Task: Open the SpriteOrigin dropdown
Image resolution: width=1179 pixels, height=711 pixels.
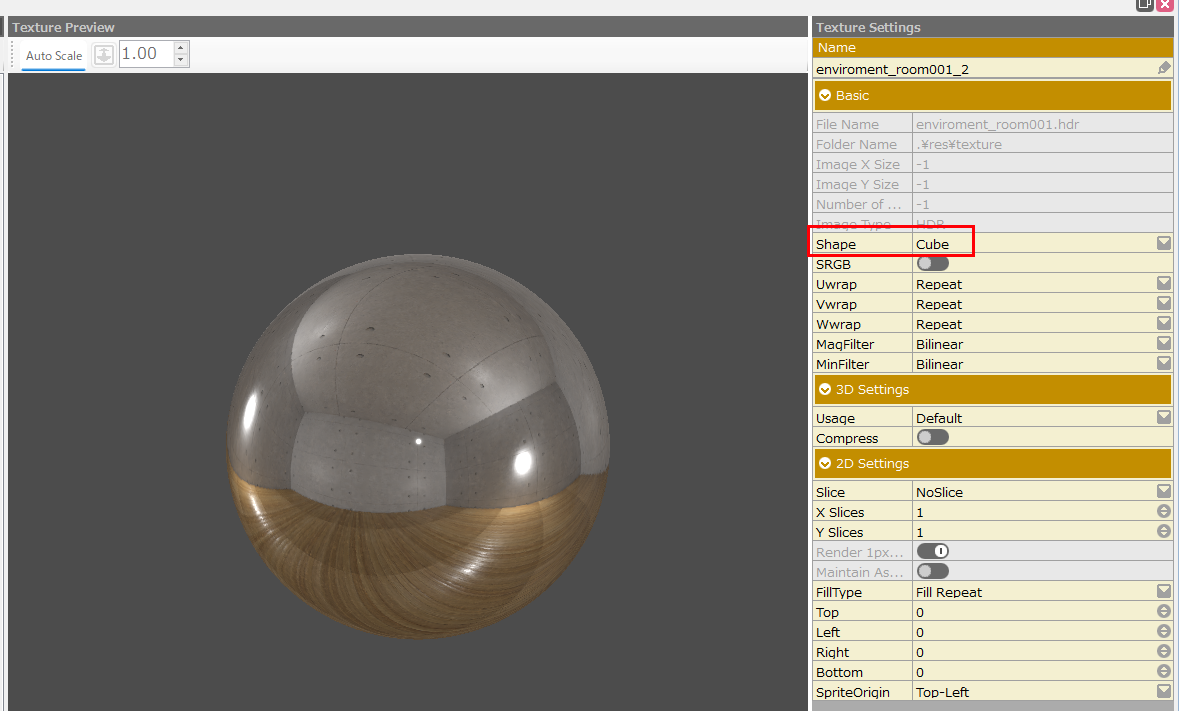Action: pos(1164,691)
